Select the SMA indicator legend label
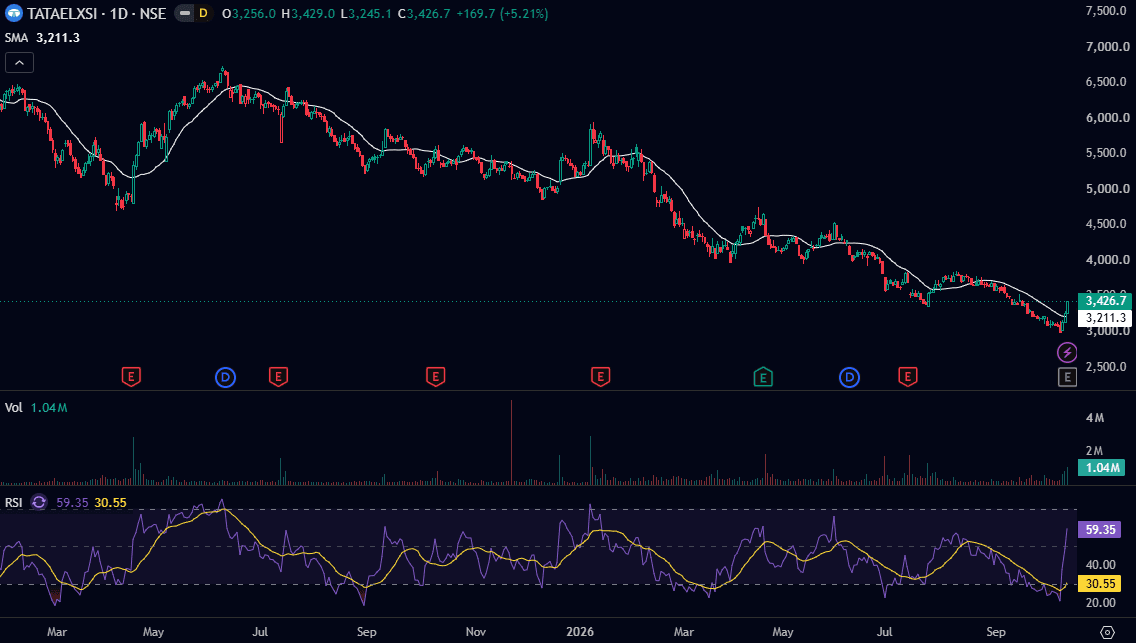Viewport: 1136px width, 643px height. [16, 38]
